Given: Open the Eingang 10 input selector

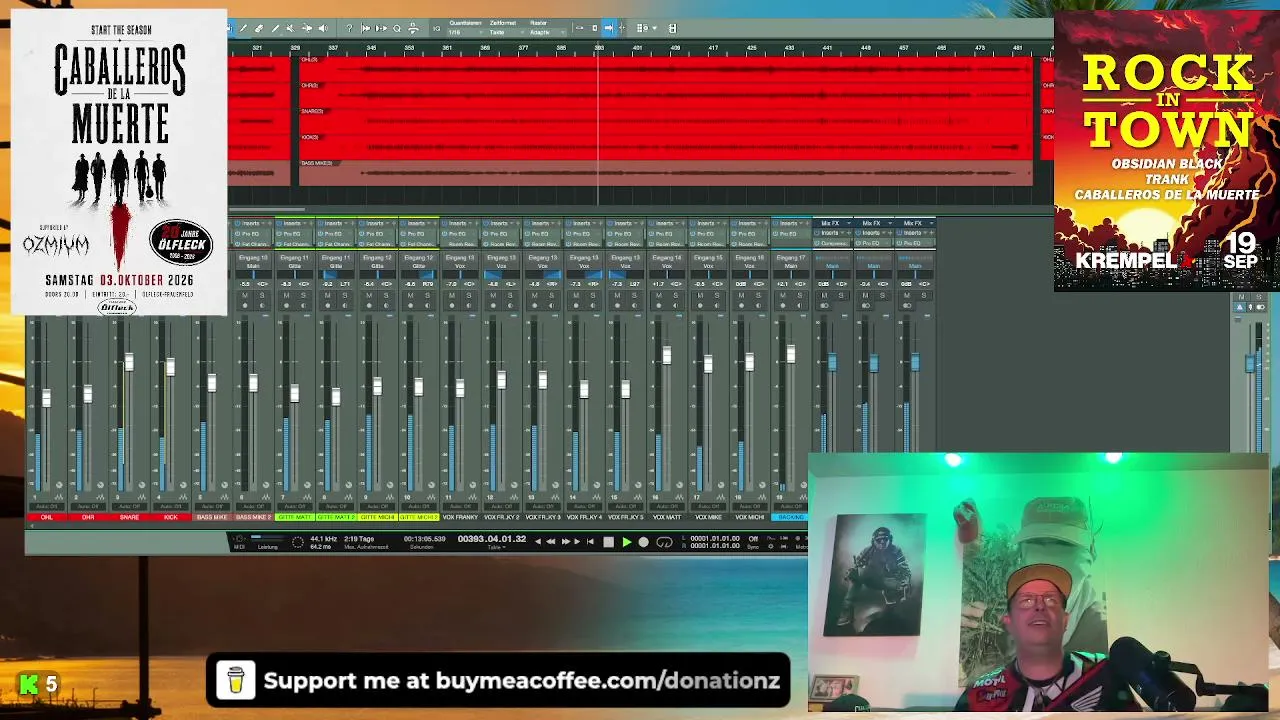Looking at the screenshot, I should coord(253,258).
